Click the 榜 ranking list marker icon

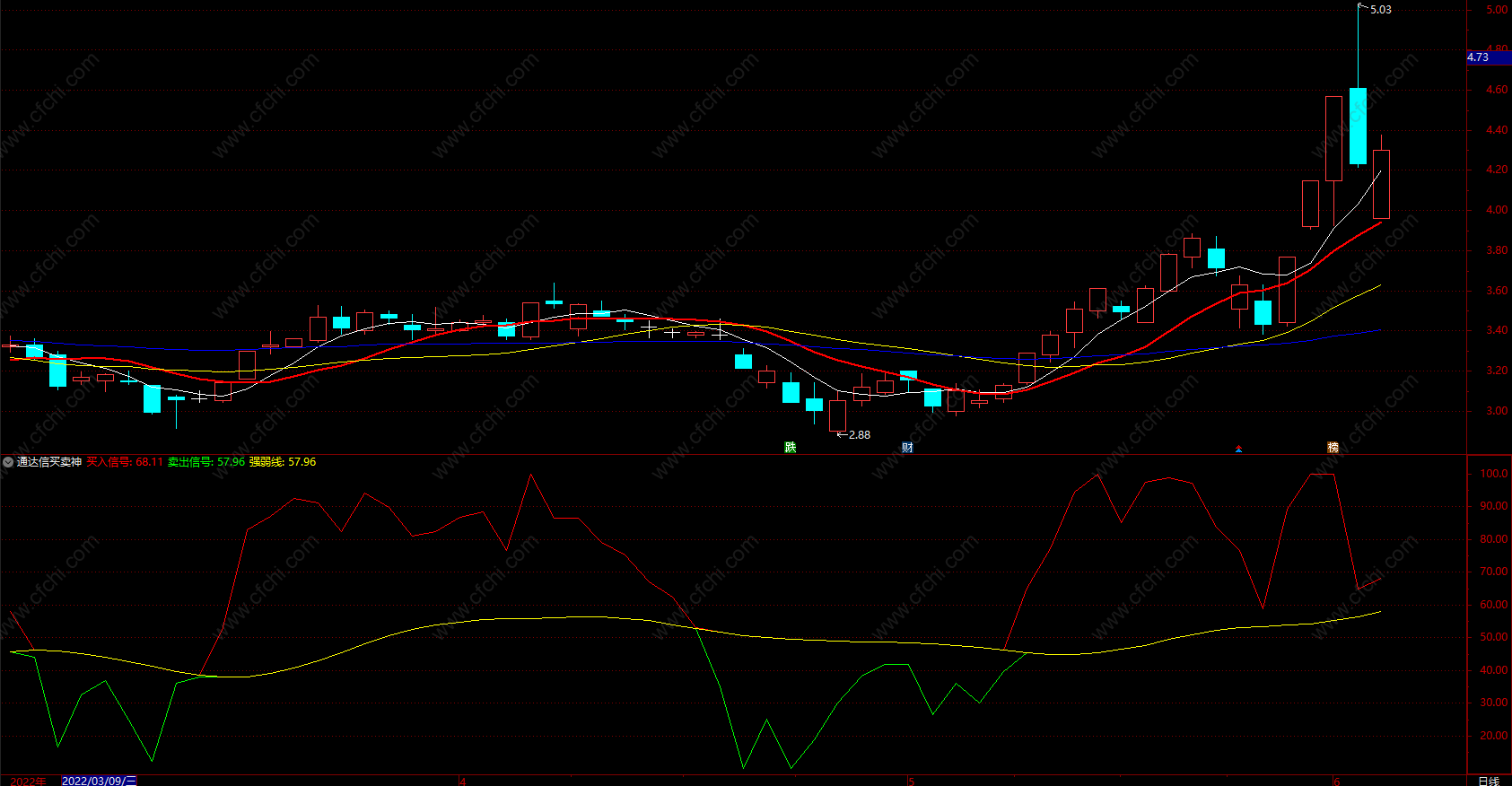1333,447
